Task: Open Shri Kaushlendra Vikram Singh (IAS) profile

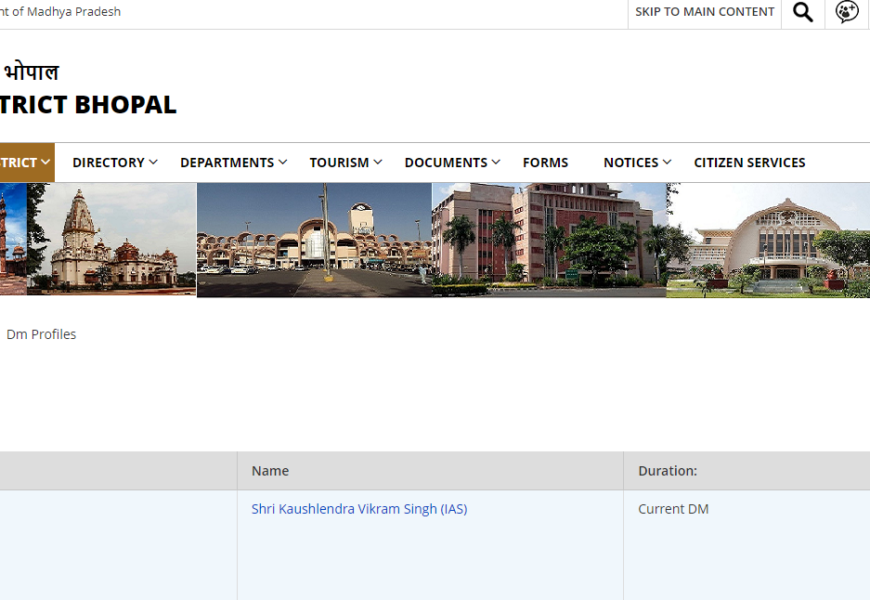Action: (359, 509)
